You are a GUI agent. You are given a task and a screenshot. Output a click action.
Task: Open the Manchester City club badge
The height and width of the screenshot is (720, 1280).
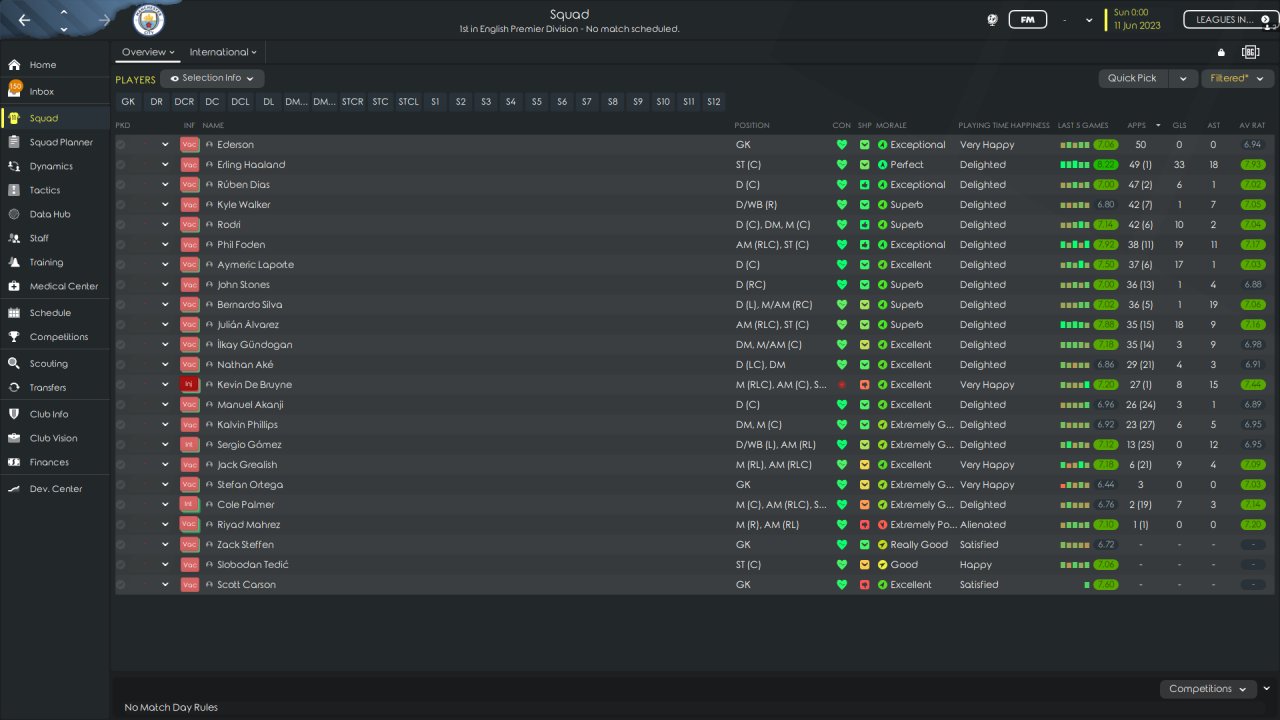click(x=149, y=20)
